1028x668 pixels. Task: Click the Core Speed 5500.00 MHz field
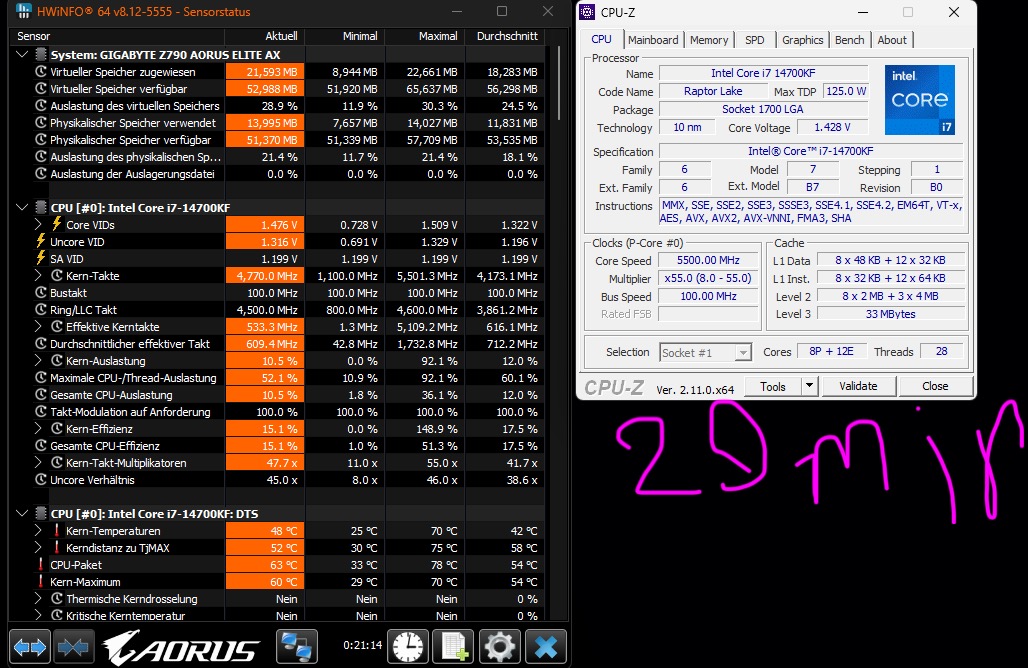point(709,260)
